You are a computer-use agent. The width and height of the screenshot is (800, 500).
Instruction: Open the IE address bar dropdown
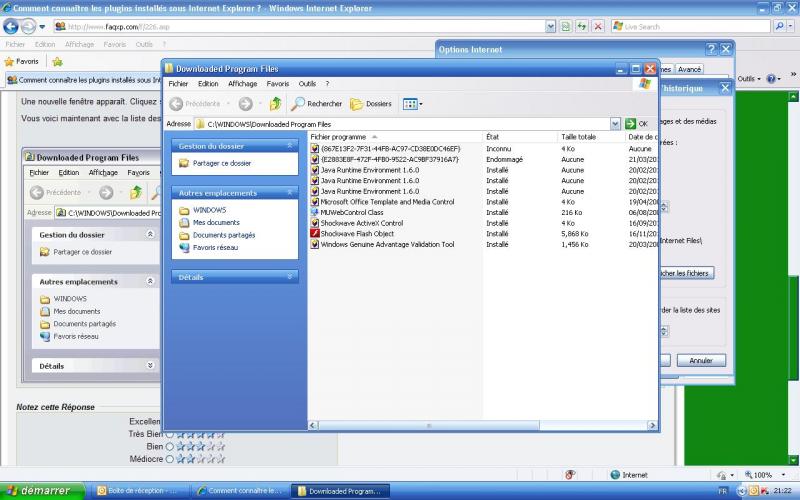click(x=550, y=26)
